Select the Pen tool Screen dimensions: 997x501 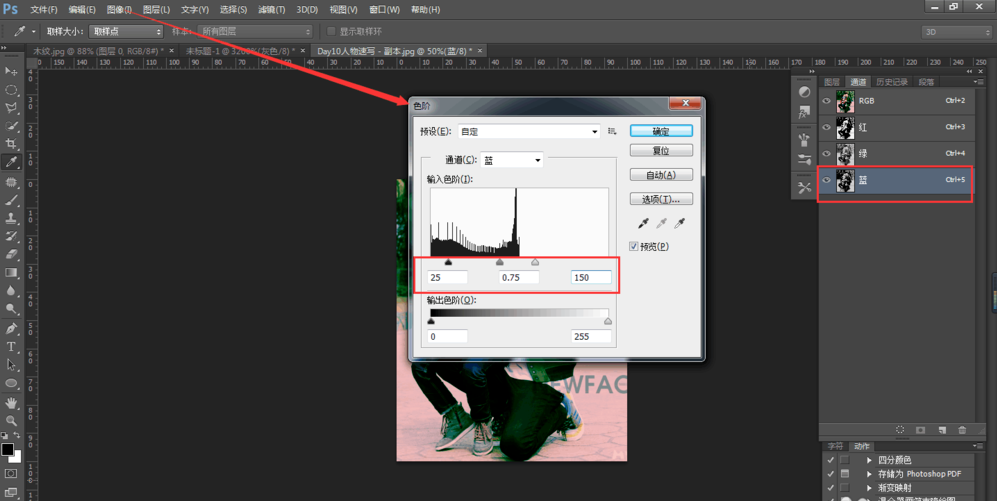click(x=11, y=329)
